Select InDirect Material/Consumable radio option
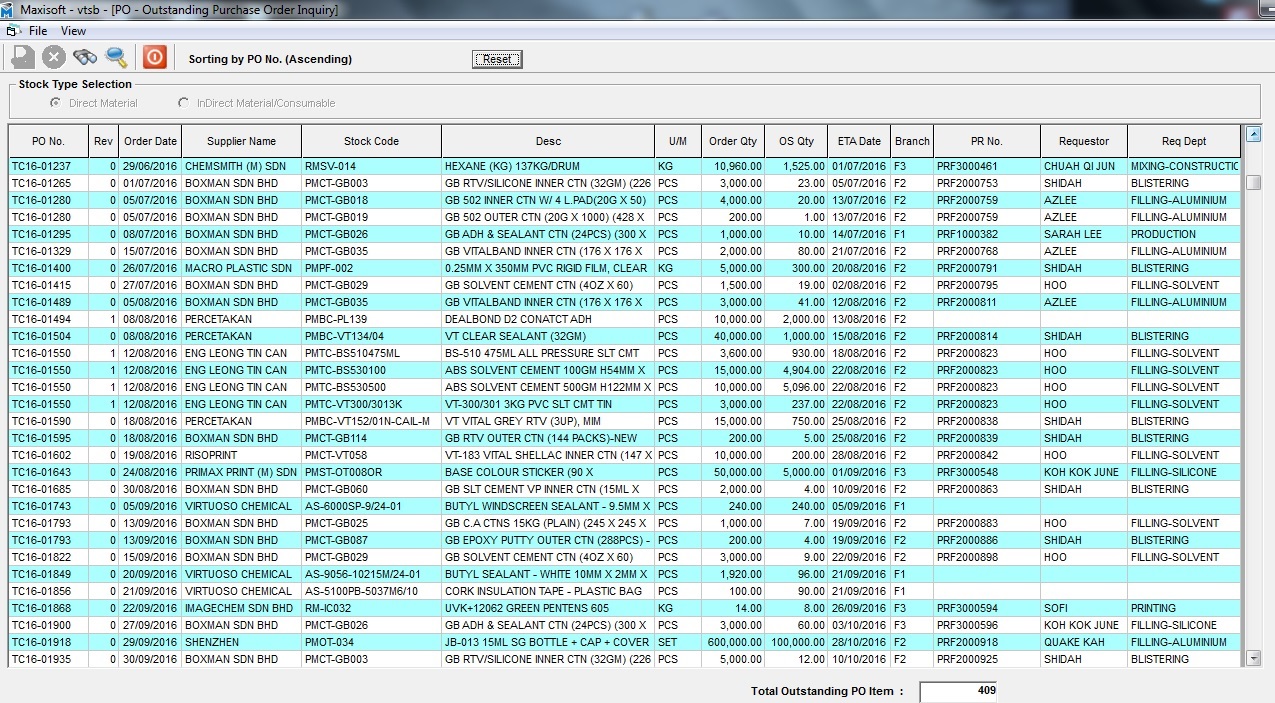1275x703 pixels. coord(183,103)
